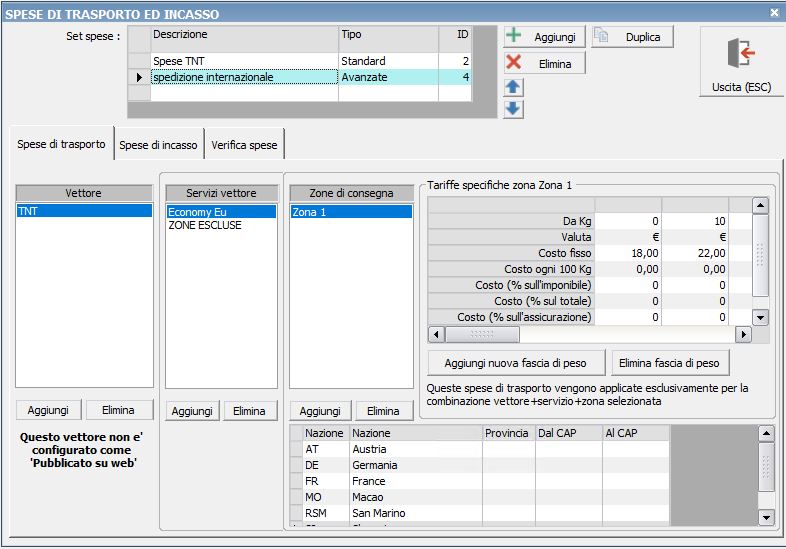Switch to Verifica spese tab
The height and width of the screenshot is (549, 786).
pyautogui.click(x=244, y=145)
